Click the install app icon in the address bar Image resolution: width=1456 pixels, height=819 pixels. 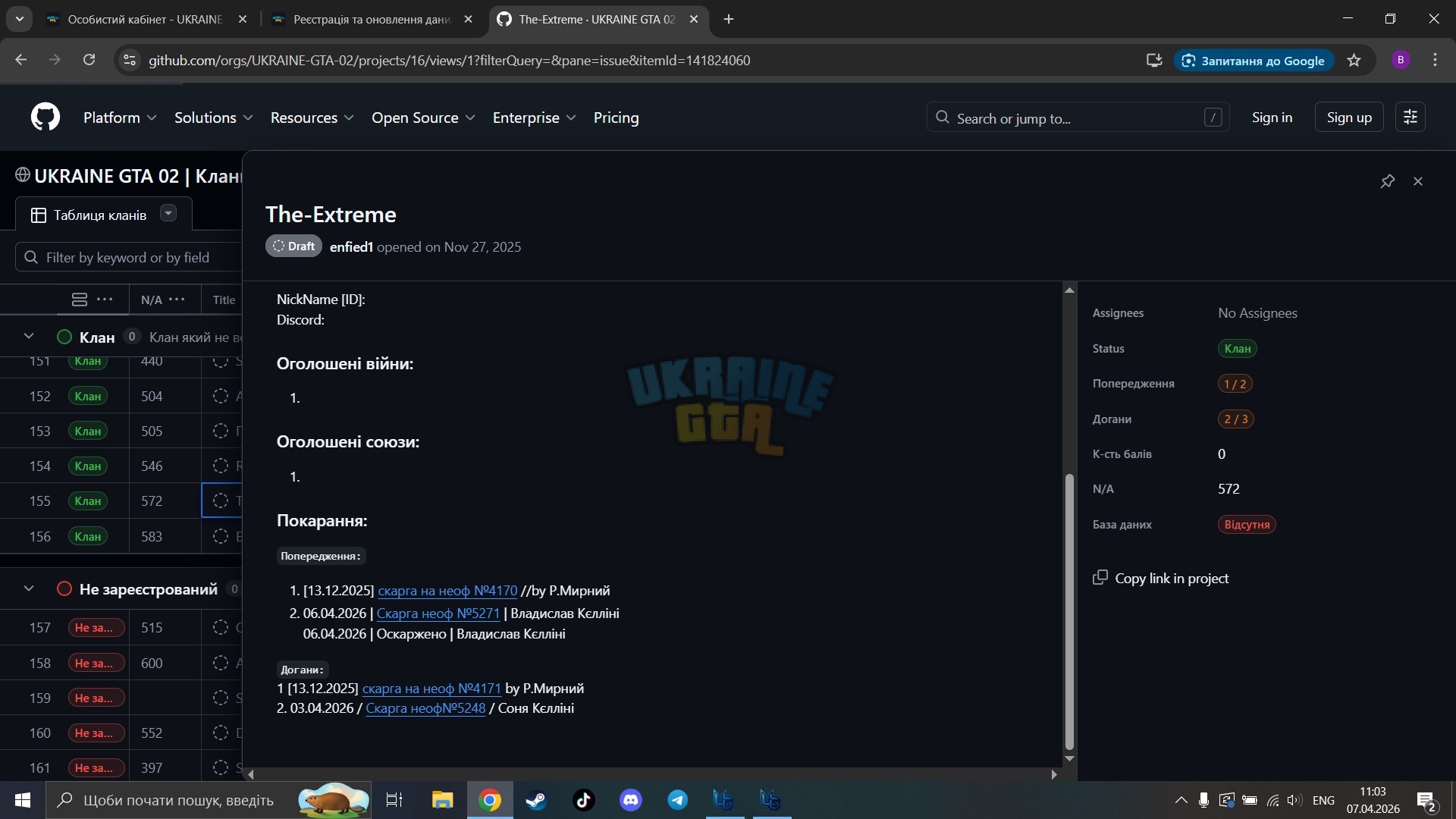pos(1154,60)
